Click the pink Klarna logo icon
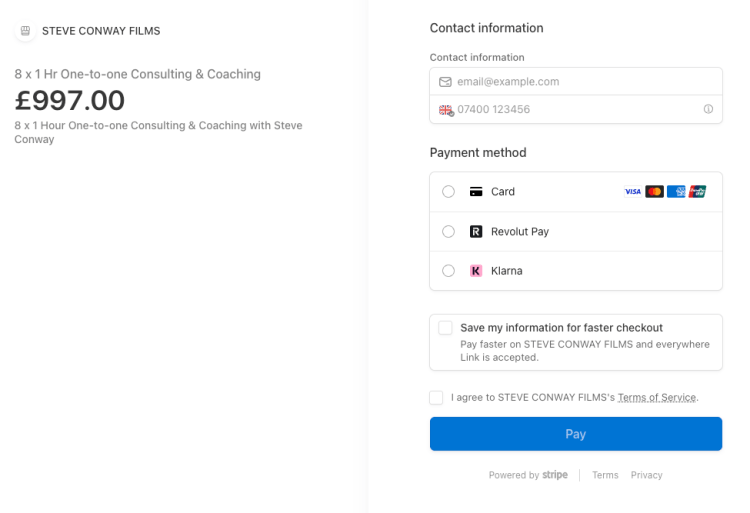 (x=476, y=271)
